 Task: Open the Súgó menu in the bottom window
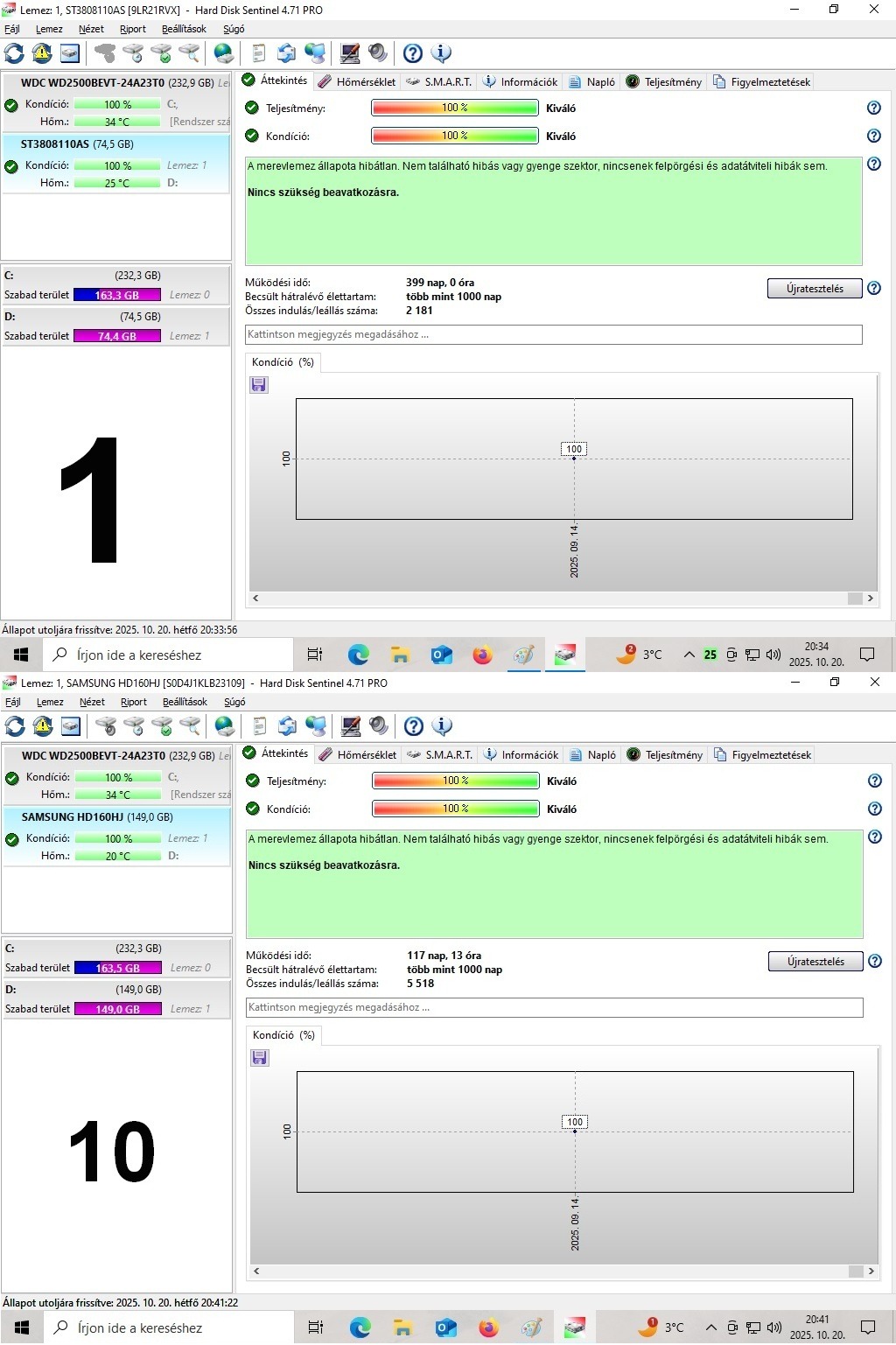pos(234,702)
